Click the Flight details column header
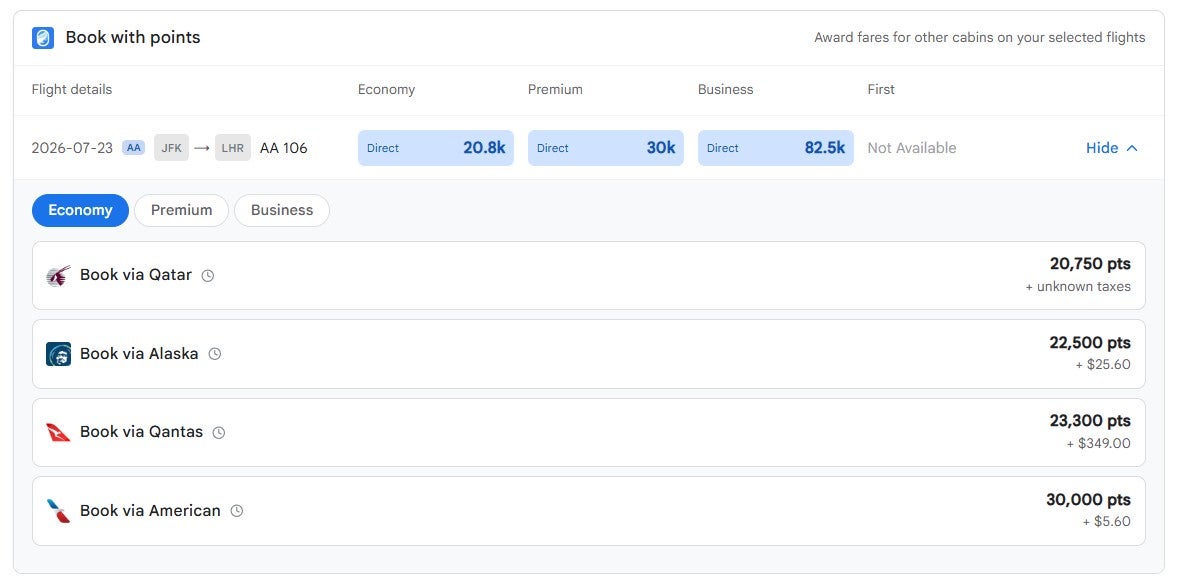The width and height of the screenshot is (1177, 580). [71, 89]
